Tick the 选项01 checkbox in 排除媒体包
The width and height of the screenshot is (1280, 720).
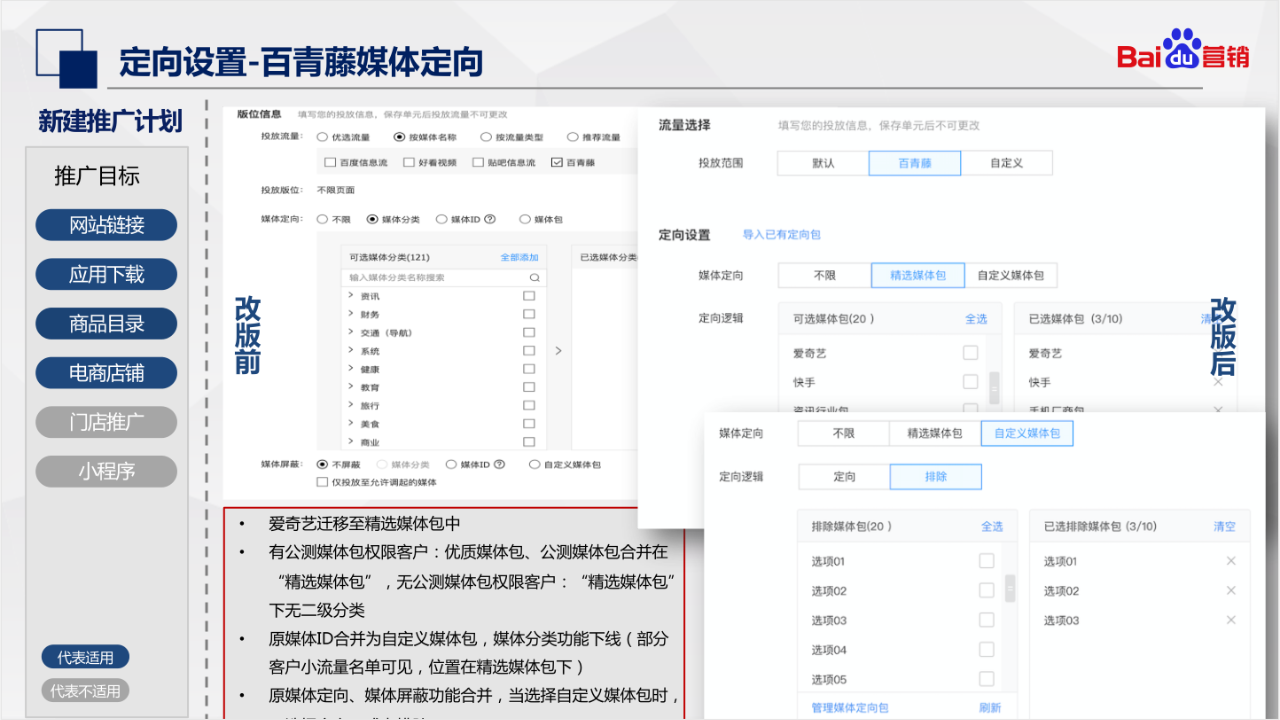pos(987,561)
